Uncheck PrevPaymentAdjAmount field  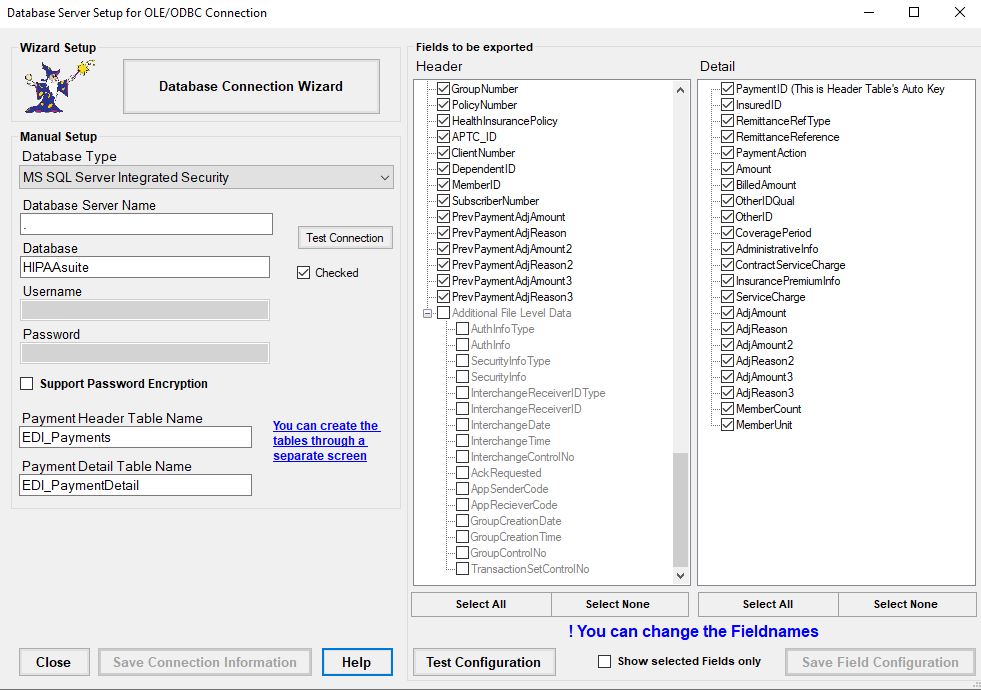444,216
